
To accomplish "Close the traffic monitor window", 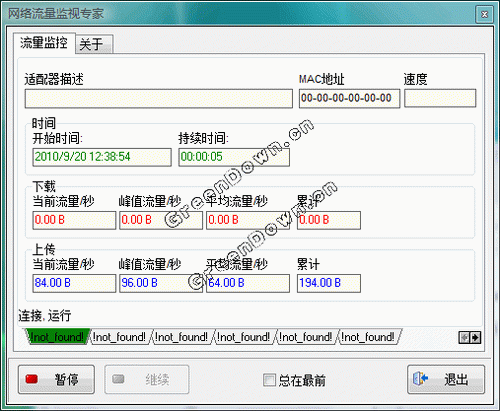I will point(484,14).
